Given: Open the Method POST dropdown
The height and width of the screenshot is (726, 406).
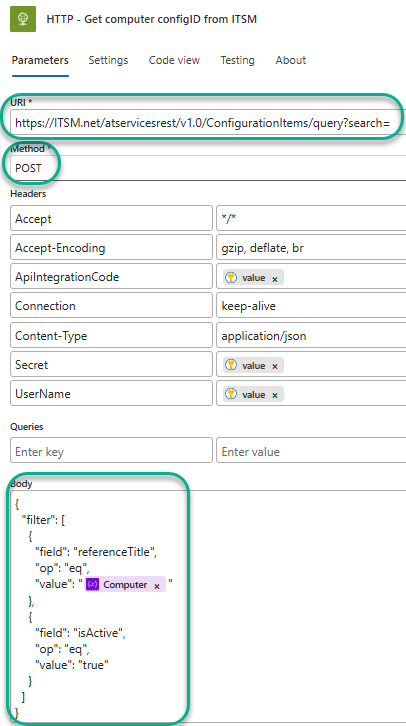Looking at the screenshot, I should click(207, 168).
